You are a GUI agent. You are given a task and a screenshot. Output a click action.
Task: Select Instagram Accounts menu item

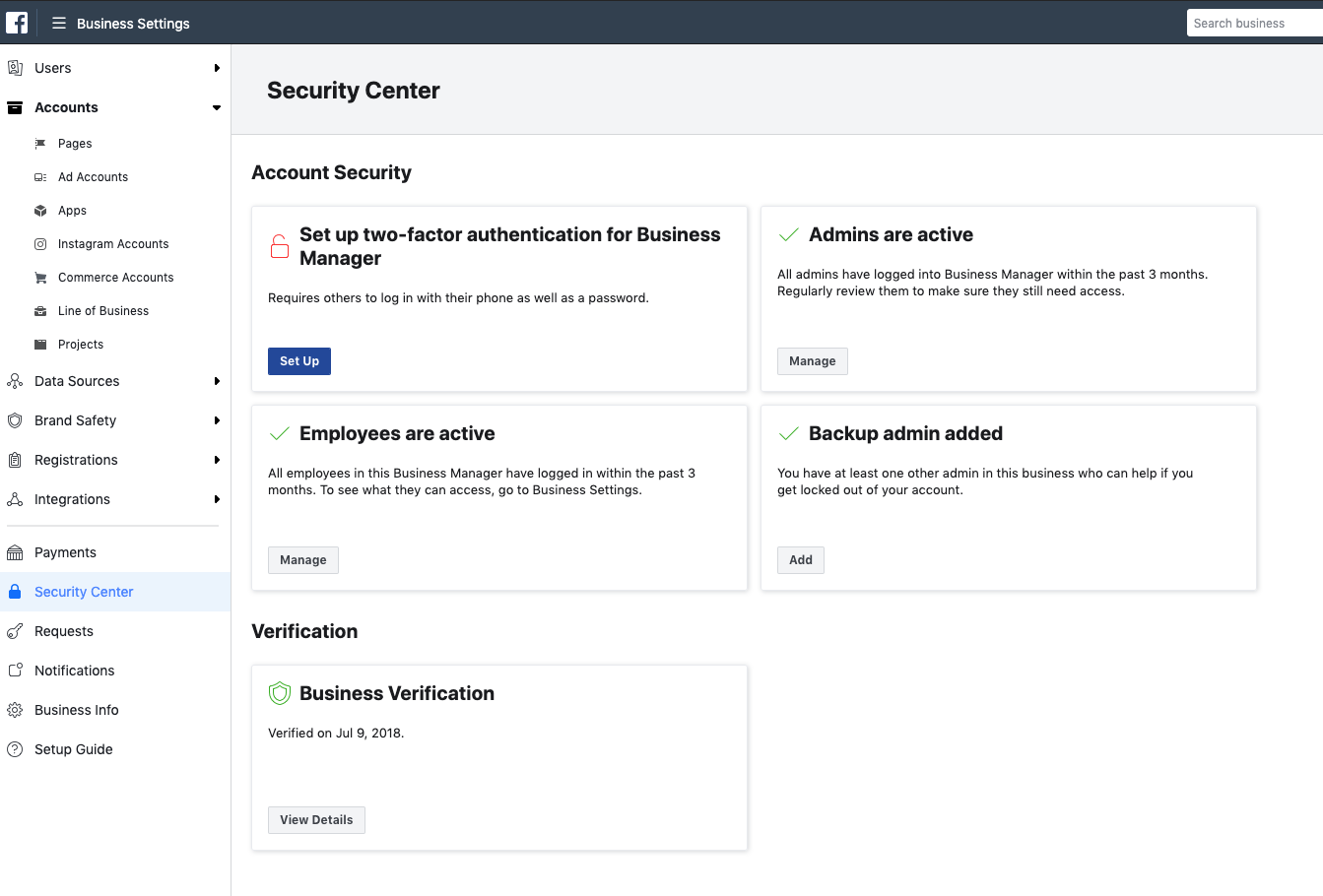click(x=113, y=244)
